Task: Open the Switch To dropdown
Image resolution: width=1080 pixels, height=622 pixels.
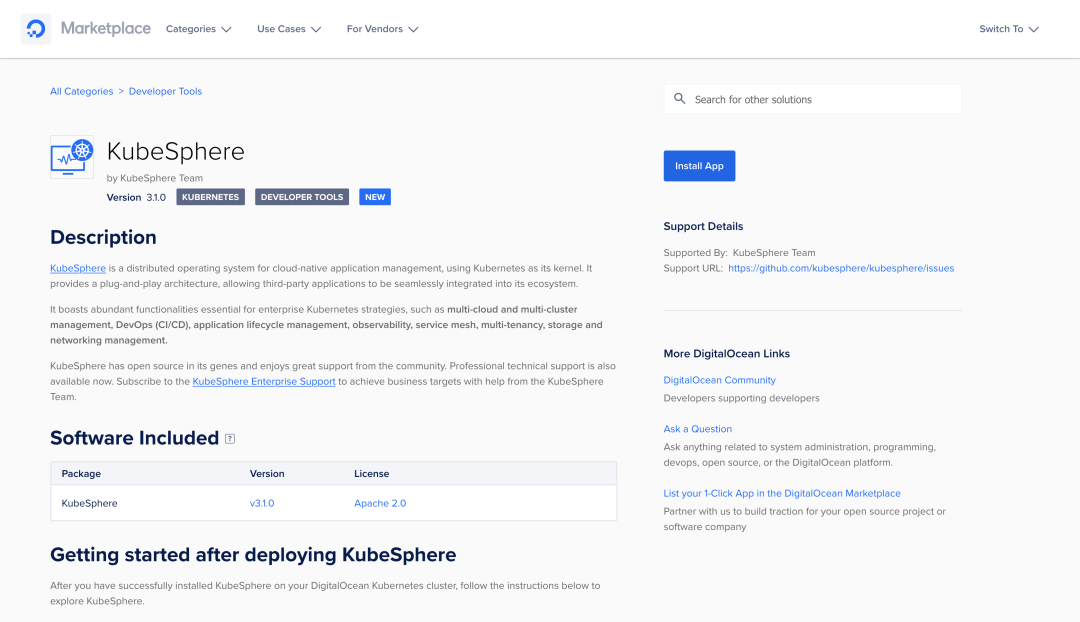Action: pyautogui.click(x=1008, y=29)
